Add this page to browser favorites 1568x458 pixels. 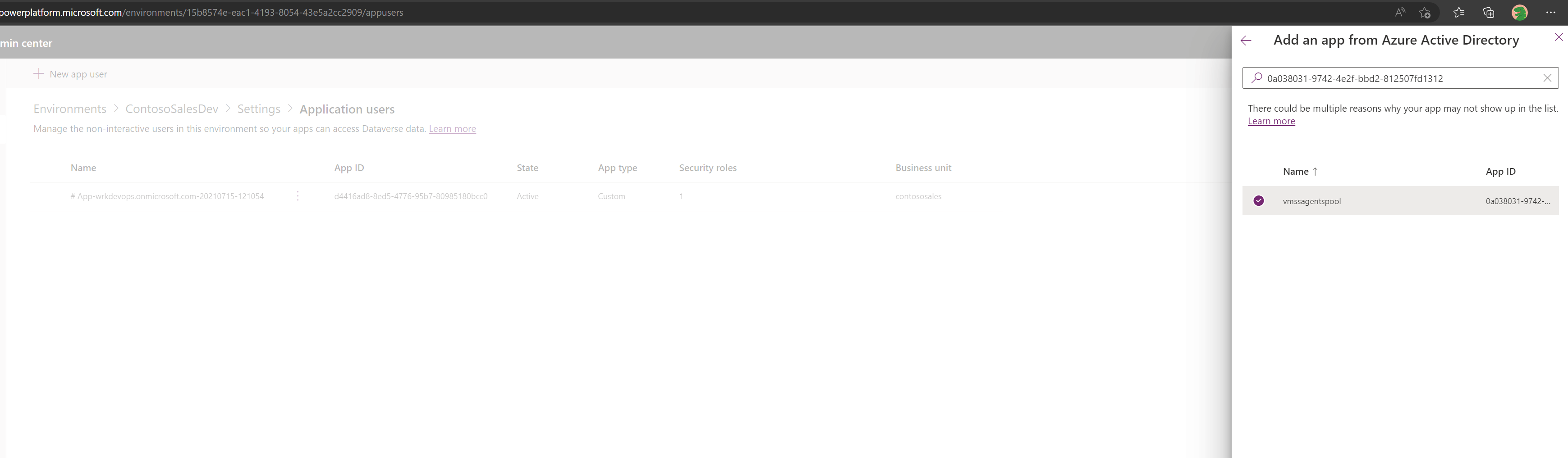click(x=1424, y=12)
